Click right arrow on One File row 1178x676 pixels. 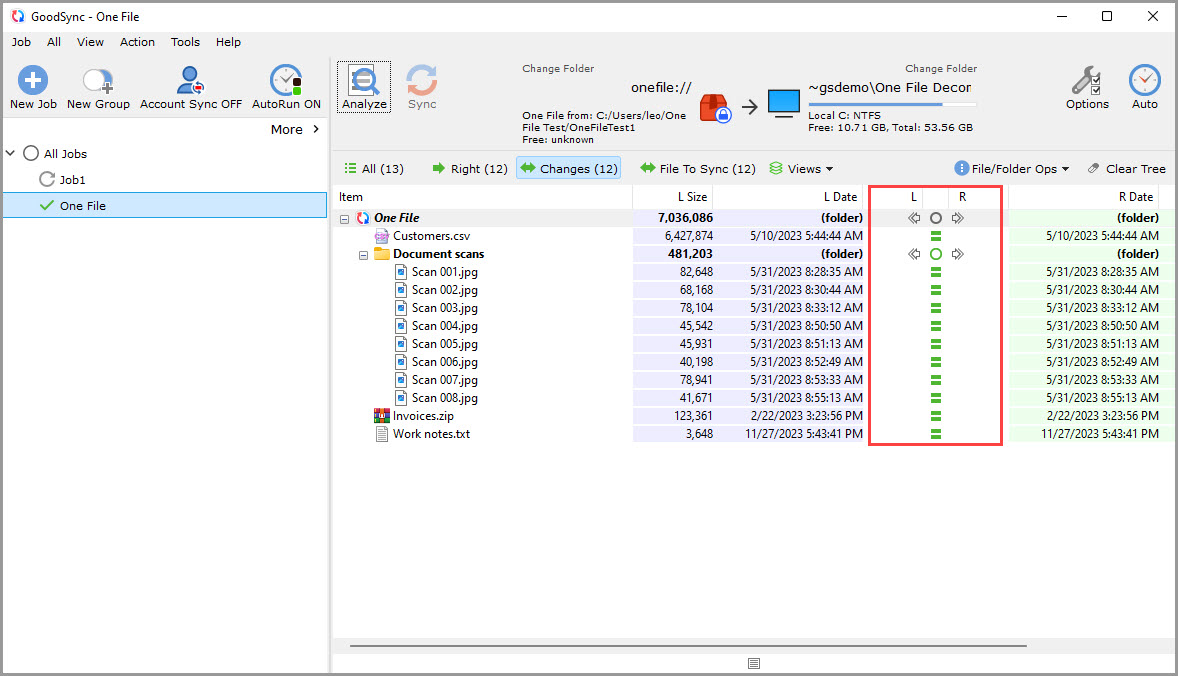tap(957, 218)
